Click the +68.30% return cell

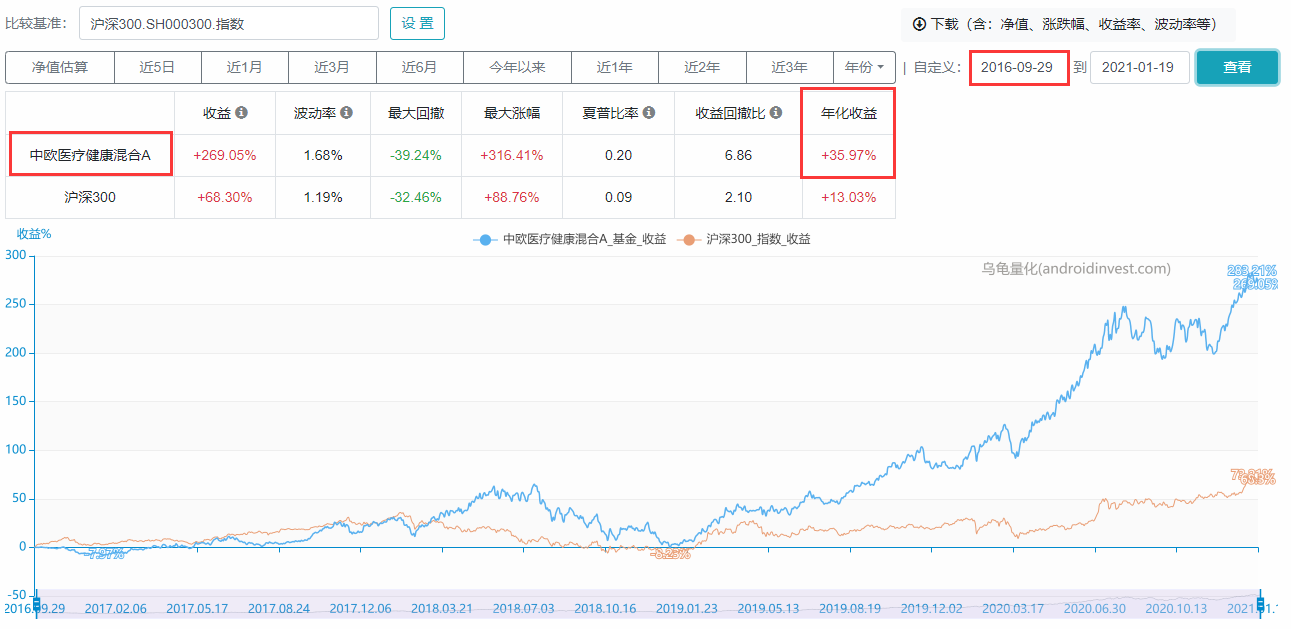pos(225,197)
